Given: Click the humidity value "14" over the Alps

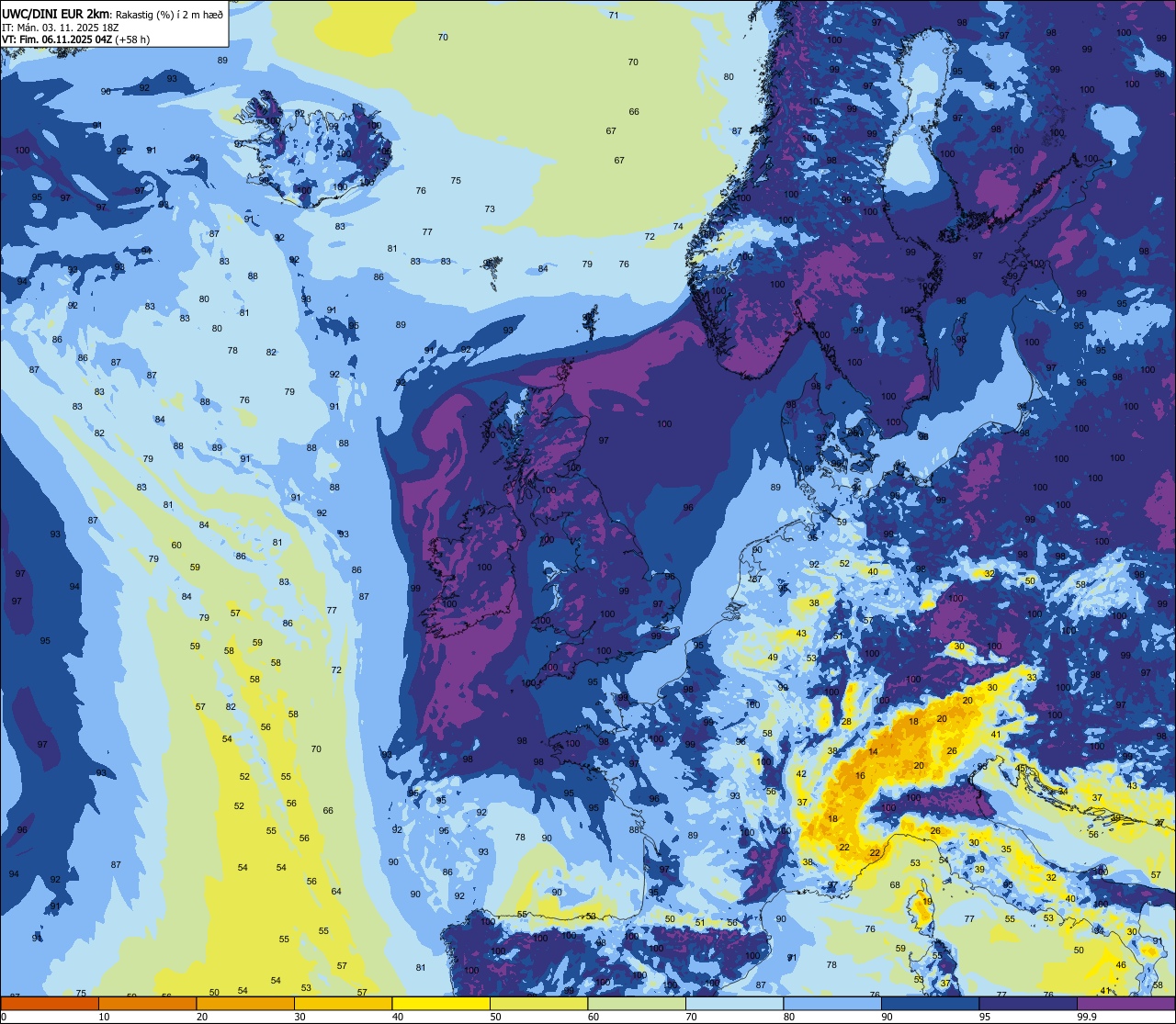Looking at the screenshot, I should tap(873, 752).
